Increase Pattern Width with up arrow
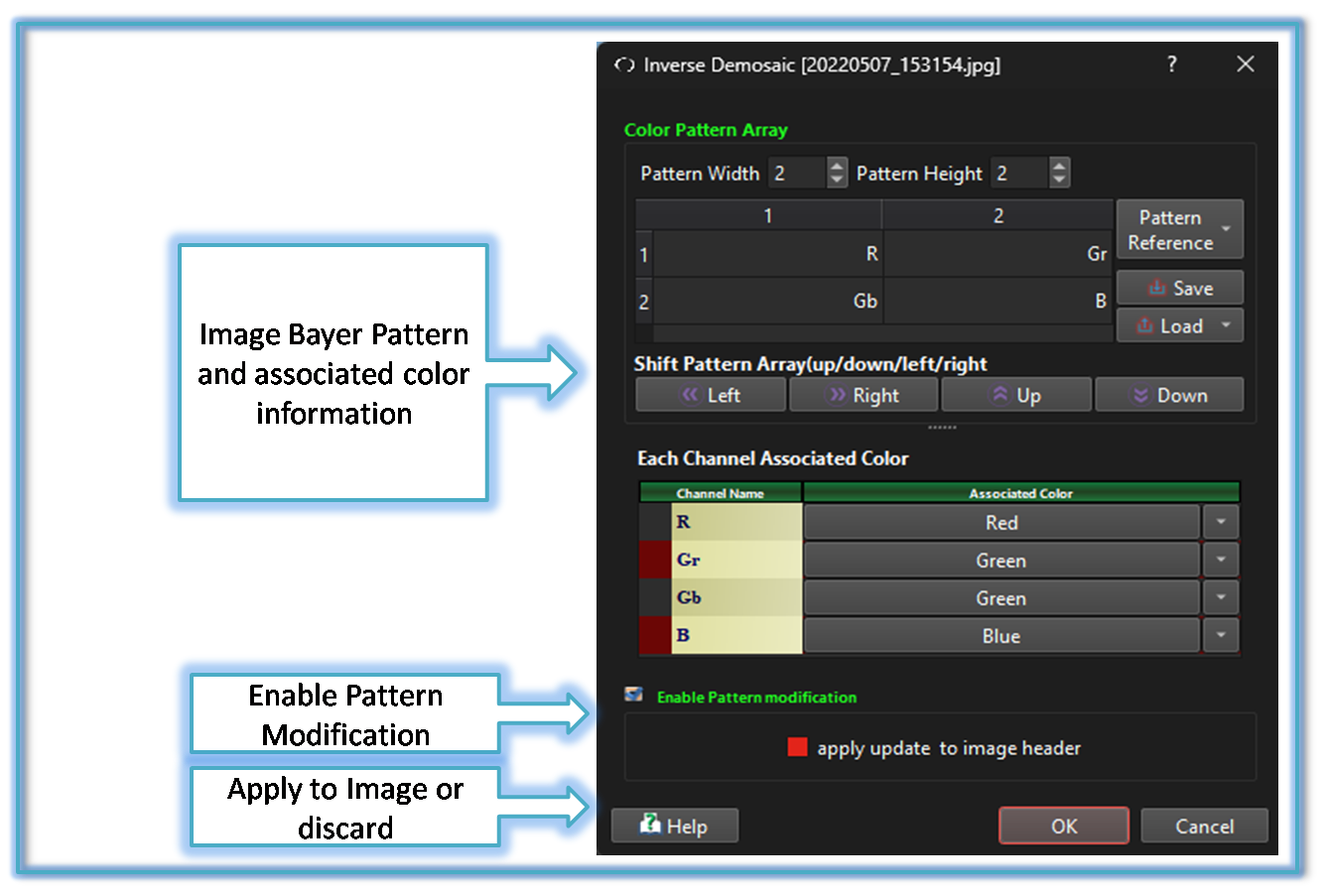Viewport: 1327px width, 896px height. 838,166
